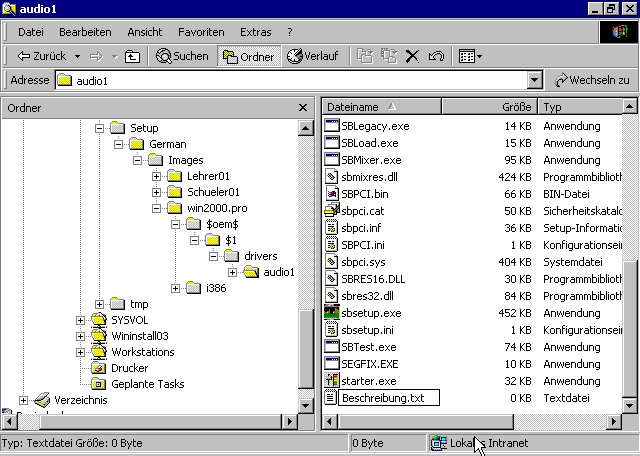
Task: Click the Beschreibung.txt rename field
Action: (389, 398)
